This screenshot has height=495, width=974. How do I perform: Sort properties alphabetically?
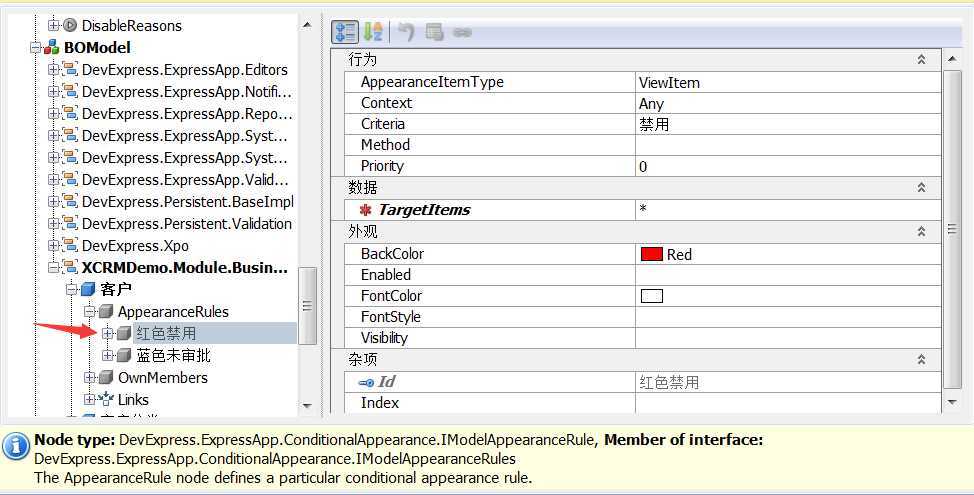(373, 32)
